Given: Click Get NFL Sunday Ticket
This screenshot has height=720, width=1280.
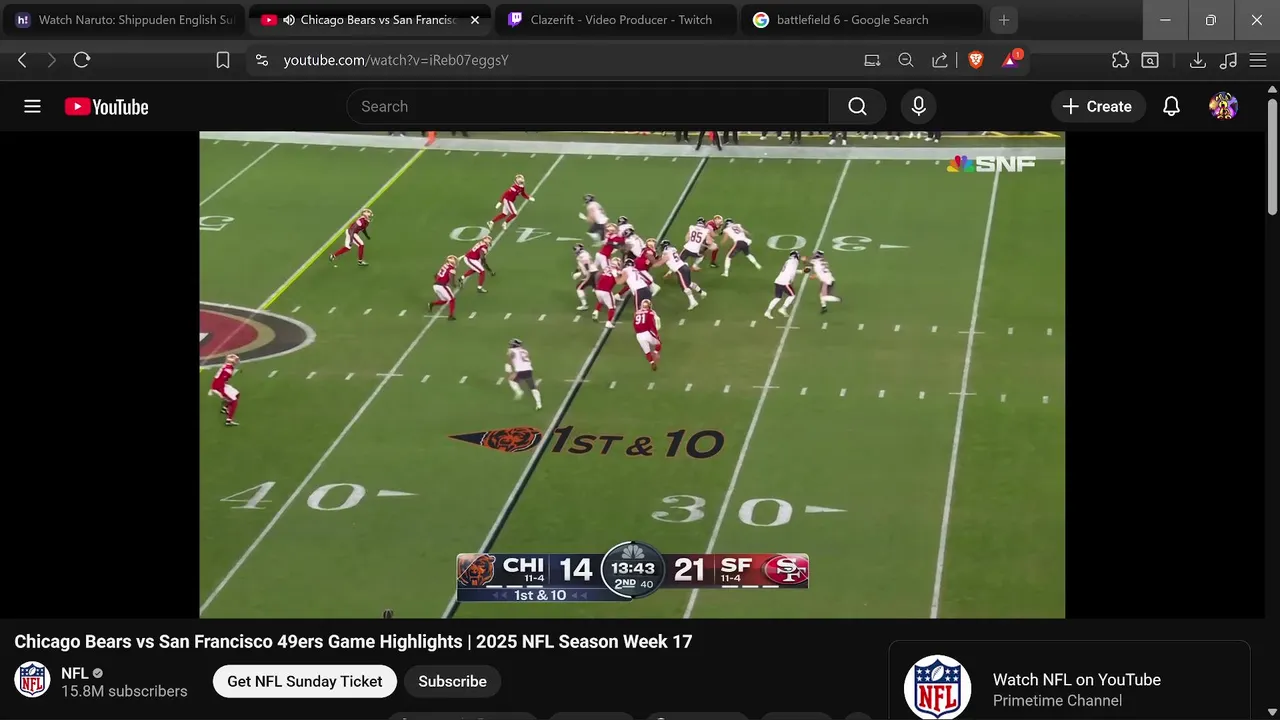Looking at the screenshot, I should click(304, 681).
